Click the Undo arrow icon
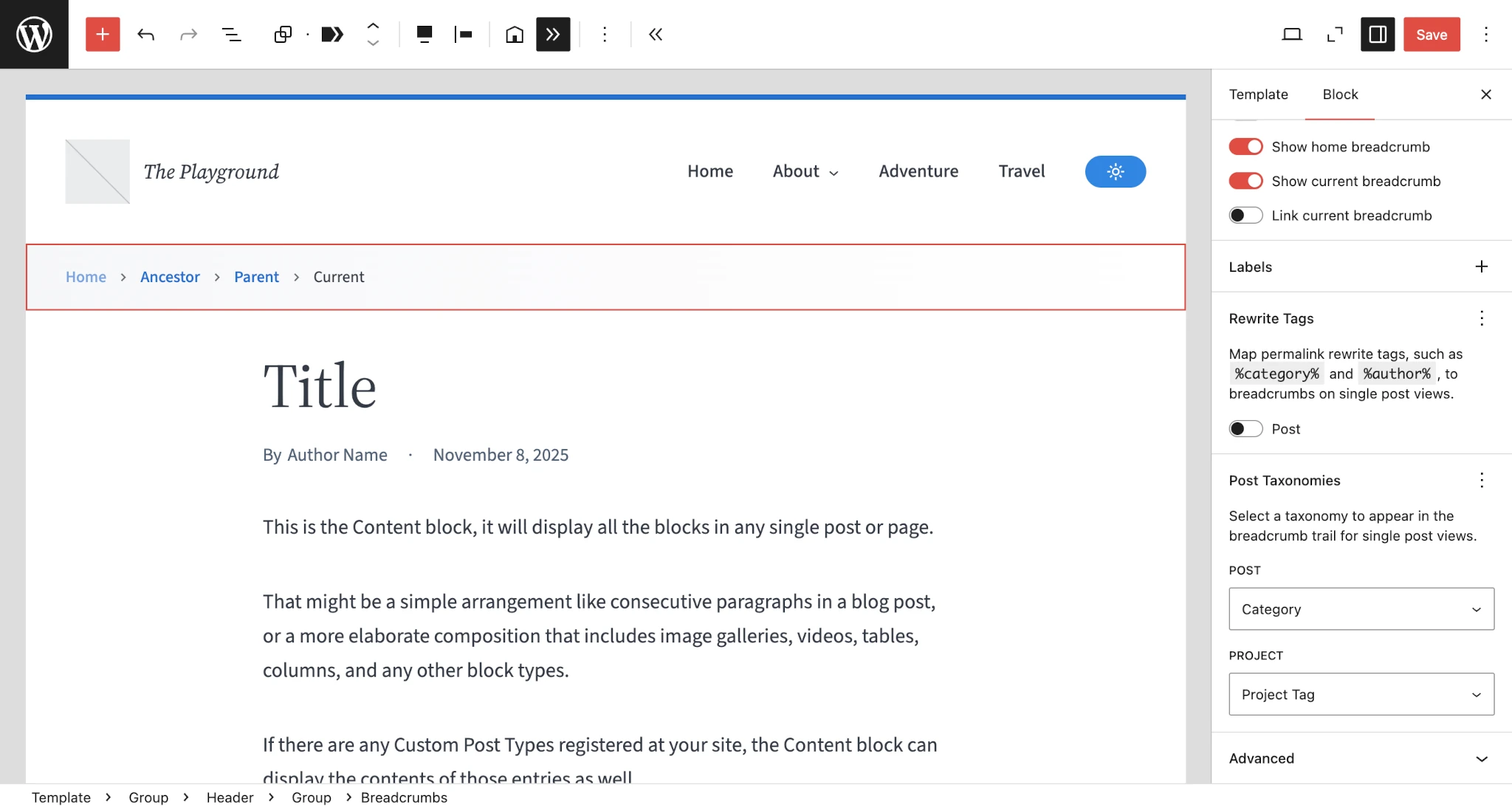This screenshot has width=1512, height=810. (145, 34)
